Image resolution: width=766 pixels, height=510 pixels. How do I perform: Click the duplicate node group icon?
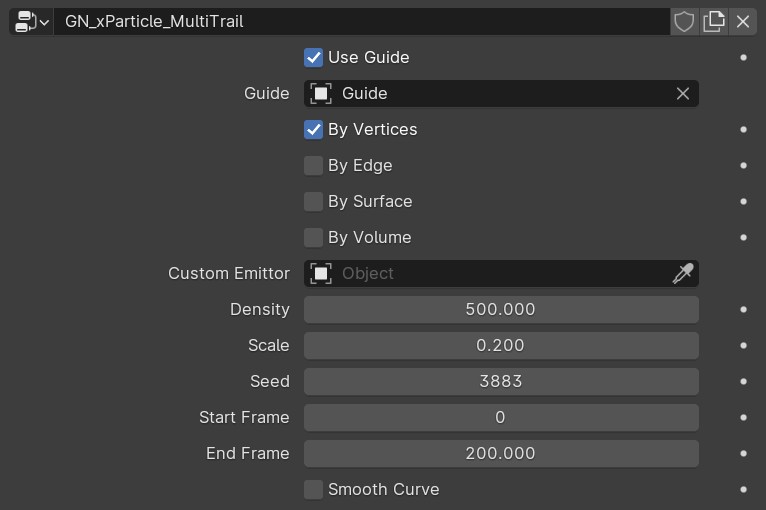[x=714, y=21]
